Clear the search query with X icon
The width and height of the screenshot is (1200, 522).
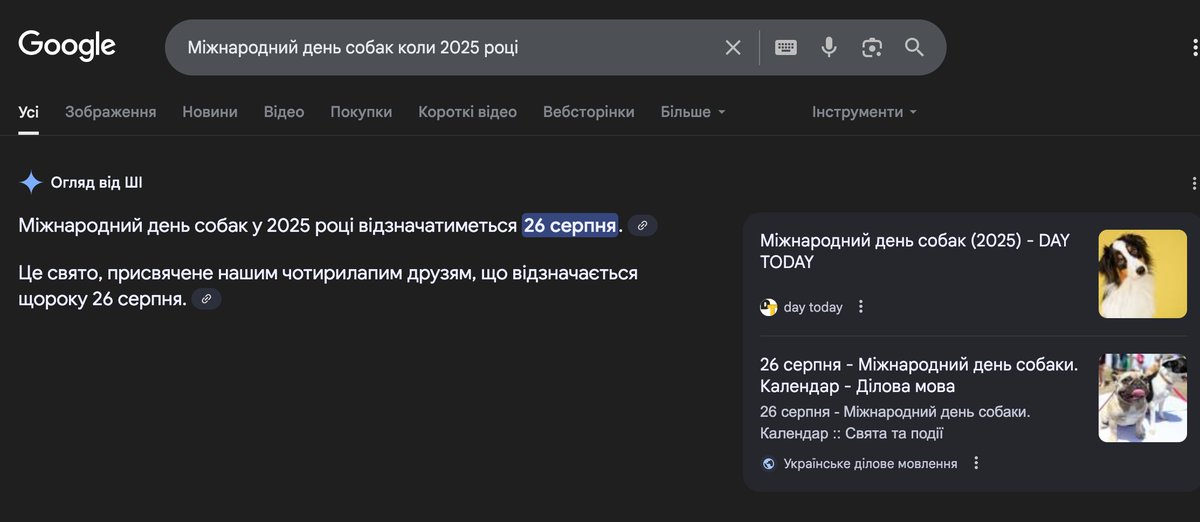733,47
